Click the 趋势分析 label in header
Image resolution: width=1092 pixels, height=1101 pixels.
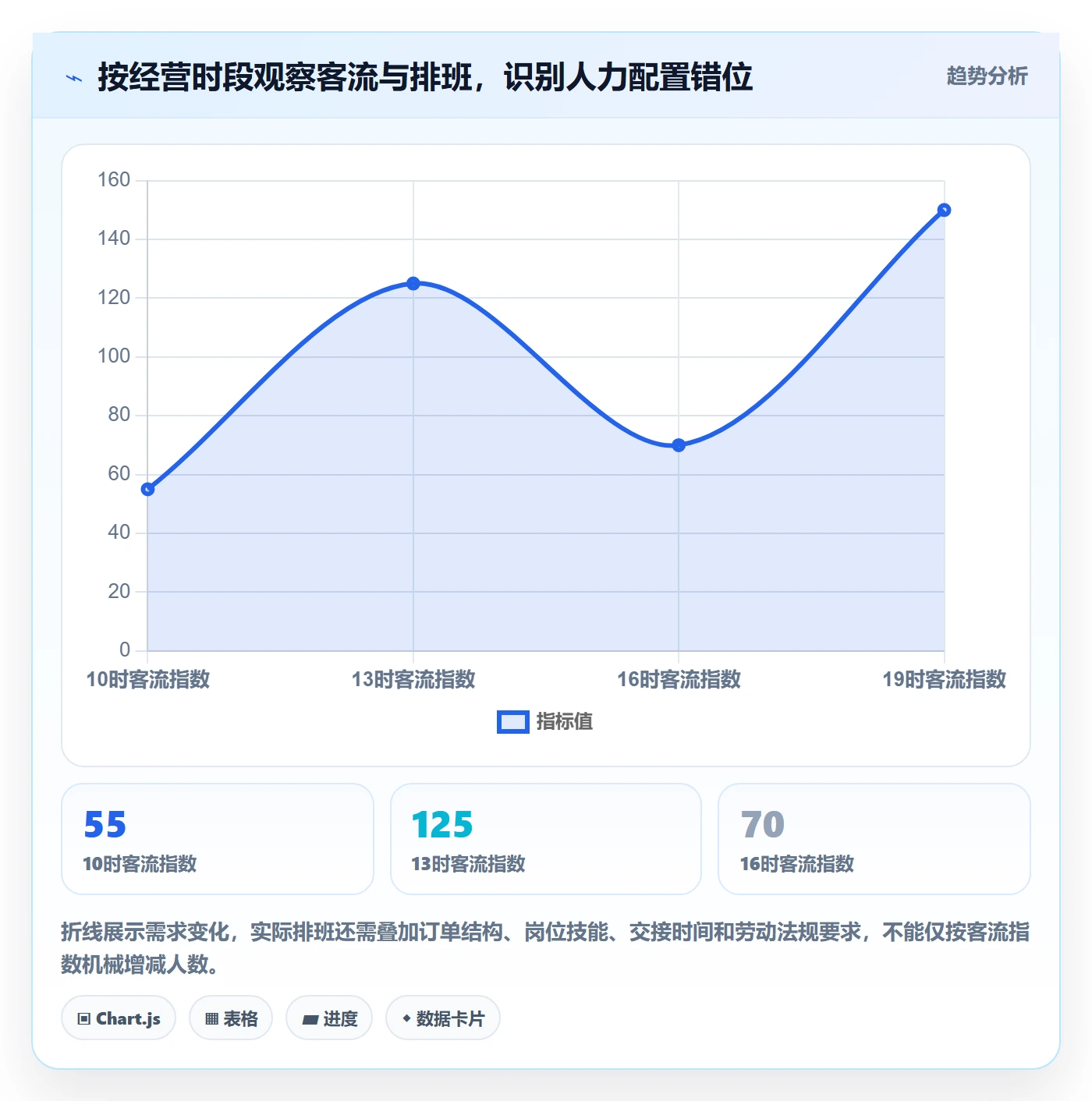click(987, 76)
